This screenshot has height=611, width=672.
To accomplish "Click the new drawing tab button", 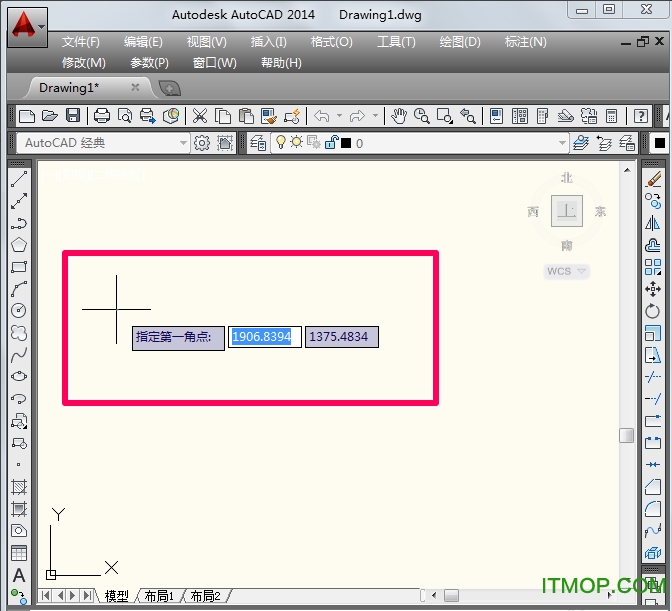I will (170, 88).
